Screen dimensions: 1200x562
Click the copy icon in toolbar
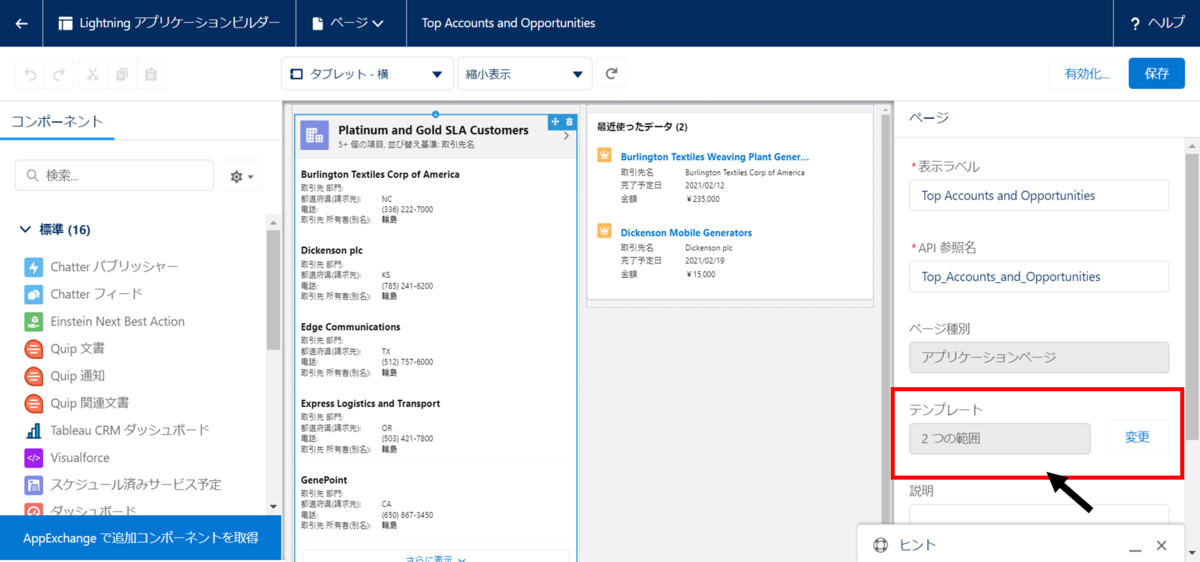pyautogui.click(x=122, y=74)
